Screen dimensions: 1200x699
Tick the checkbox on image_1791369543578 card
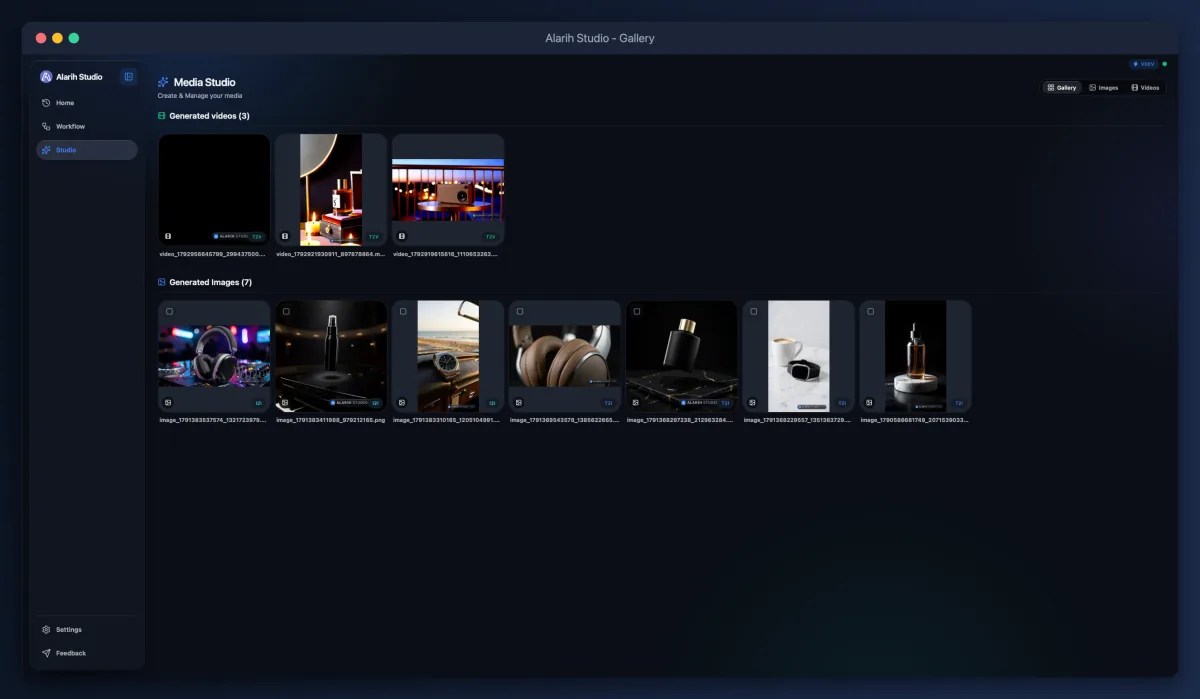[x=520, y=311]
